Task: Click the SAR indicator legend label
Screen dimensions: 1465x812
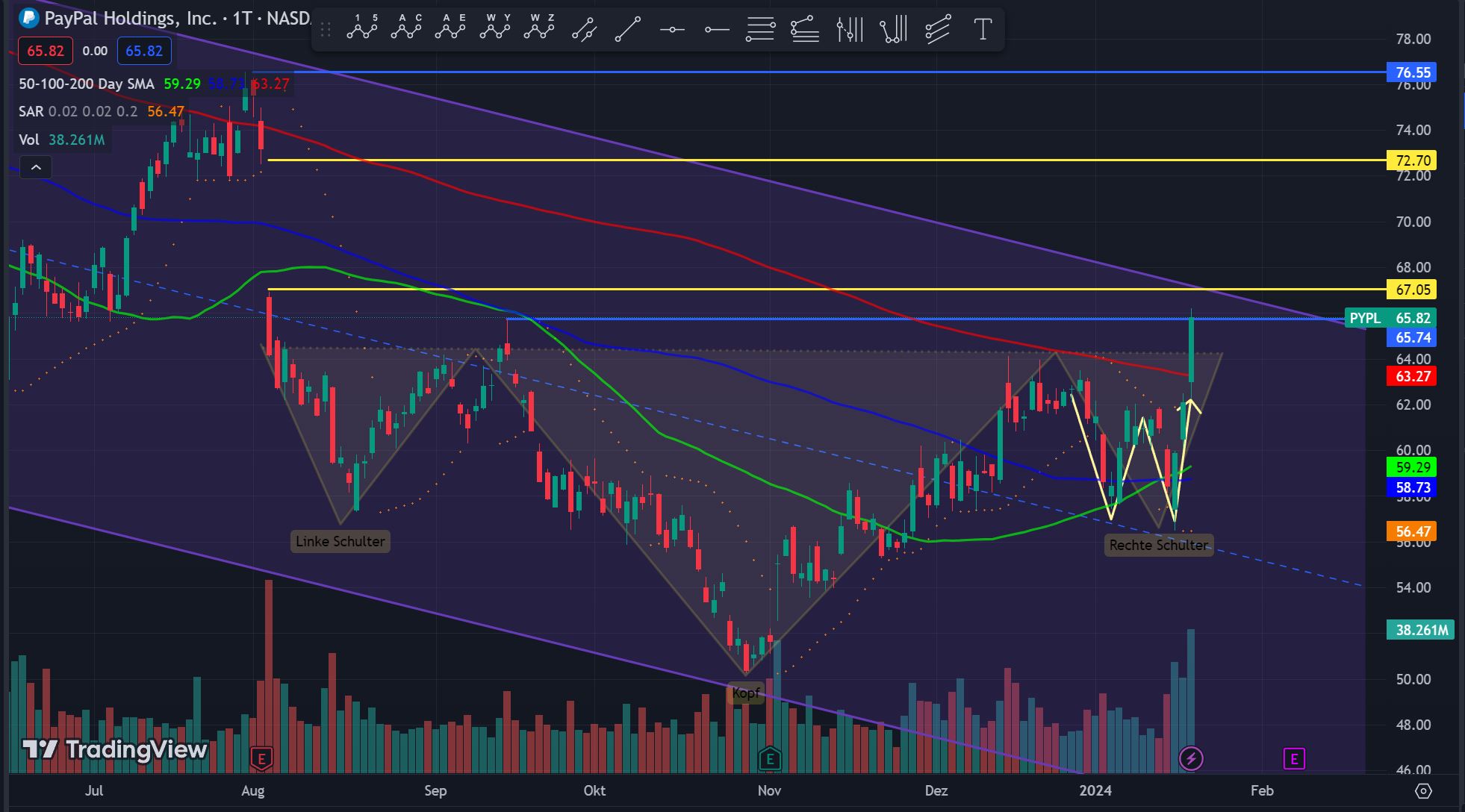Action: 31,111
